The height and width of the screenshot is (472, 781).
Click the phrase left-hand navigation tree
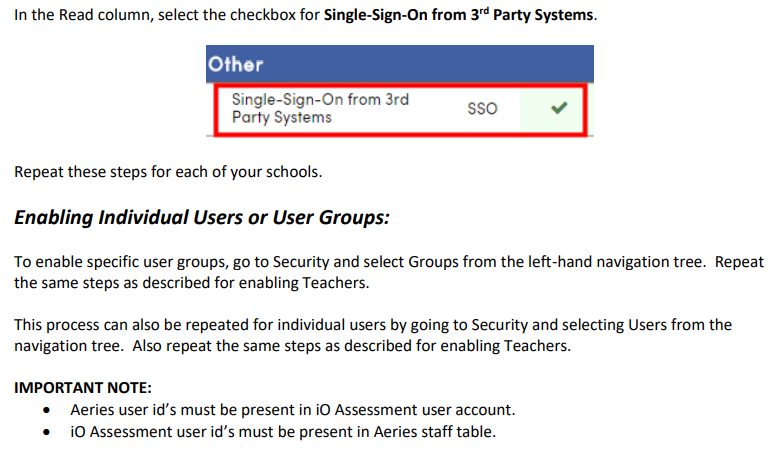(617, 262)
